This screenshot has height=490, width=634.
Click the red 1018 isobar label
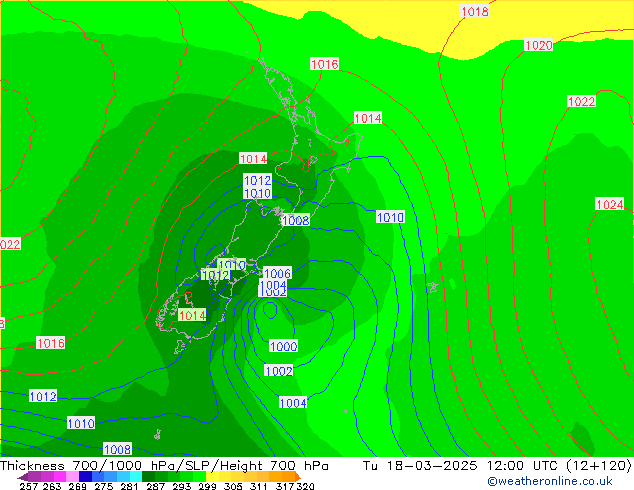tap(475, 12)
